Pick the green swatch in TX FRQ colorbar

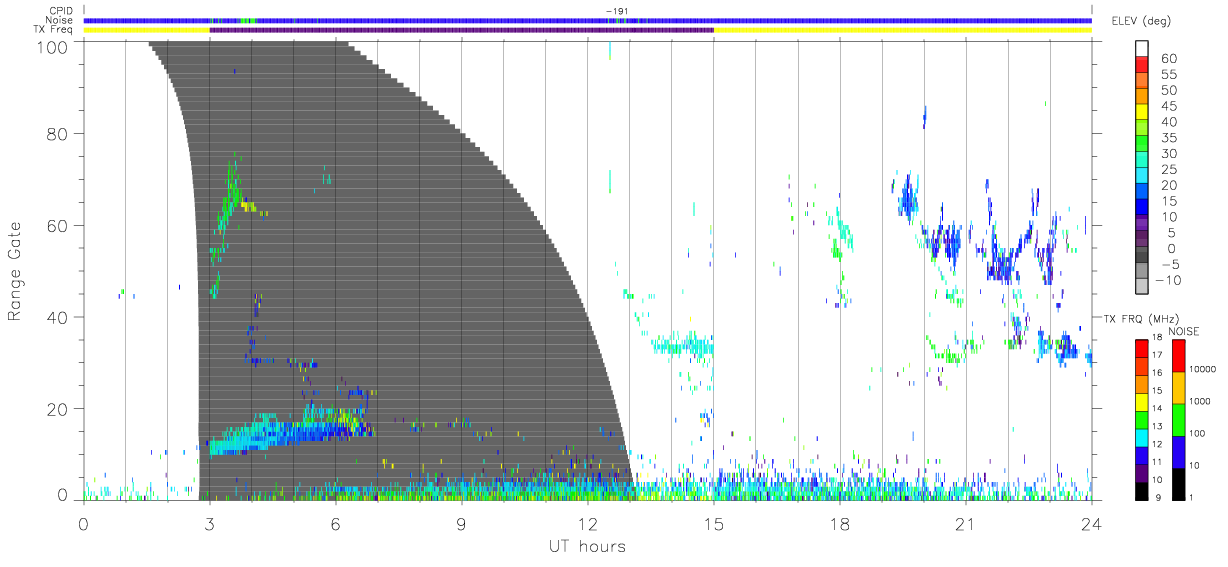[x=1141, y=419]
